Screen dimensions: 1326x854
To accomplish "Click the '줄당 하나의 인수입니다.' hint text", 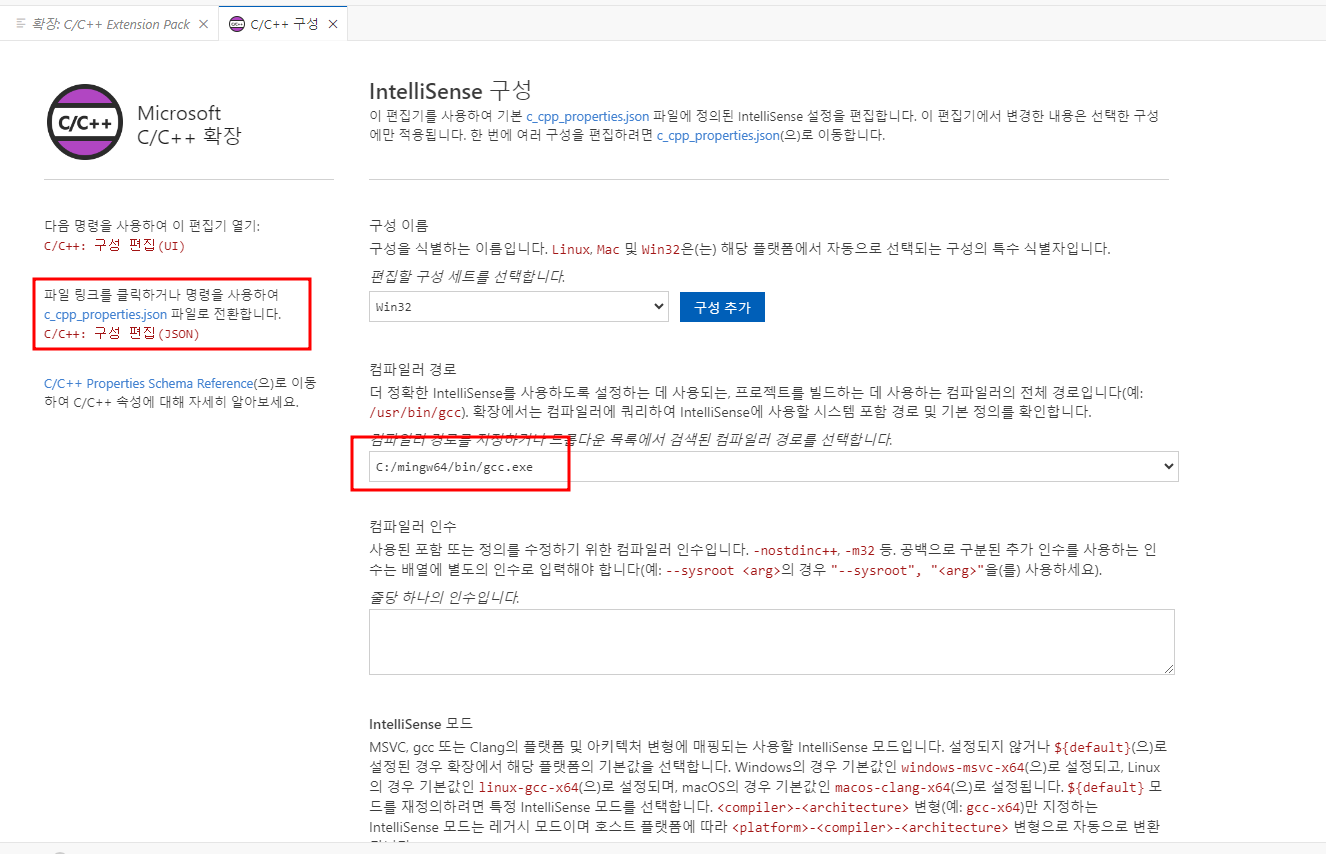I will pyautogui.click(x=444, y=597).
